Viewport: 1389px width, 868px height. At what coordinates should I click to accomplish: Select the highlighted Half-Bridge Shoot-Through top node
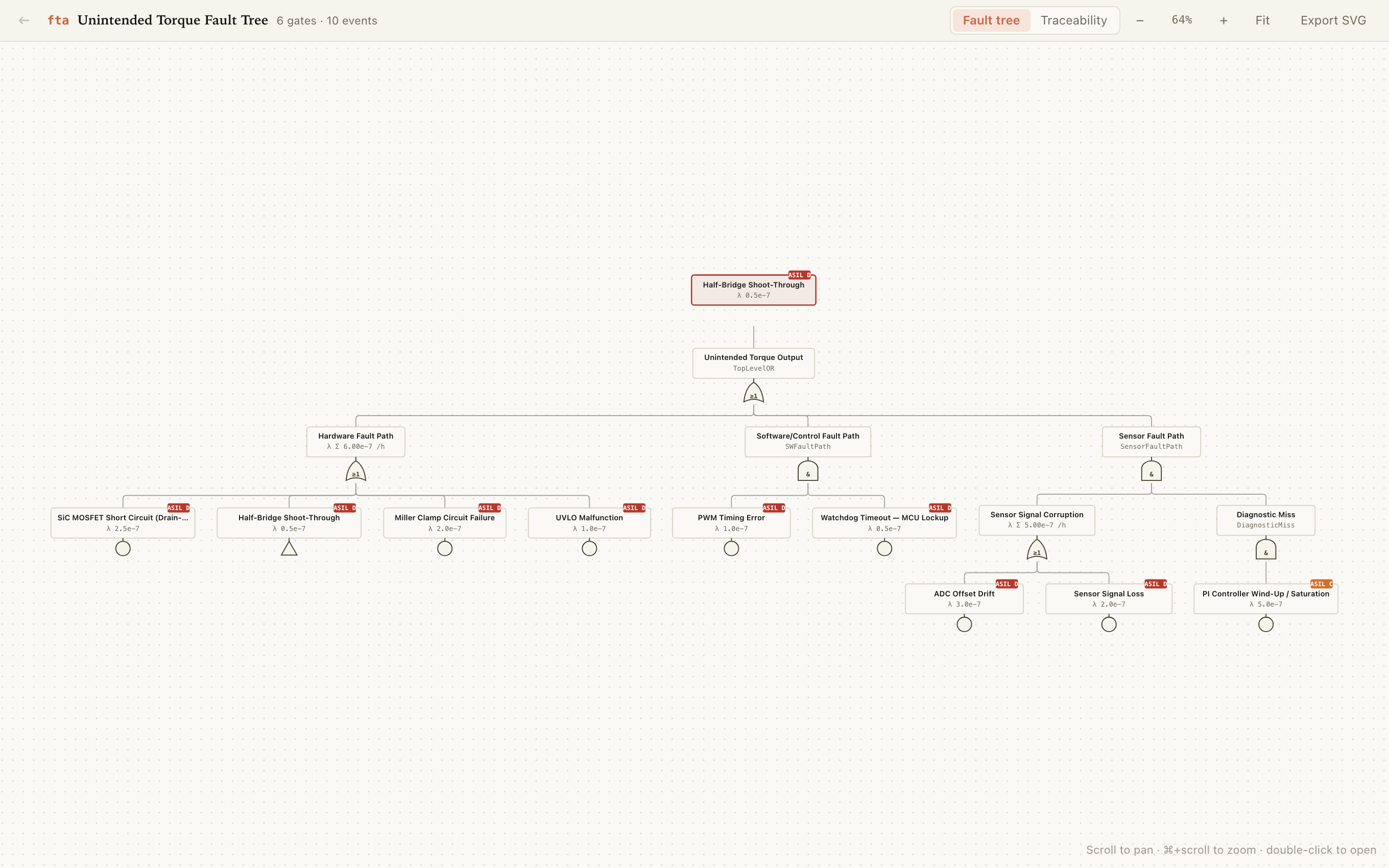coord(754,290)
